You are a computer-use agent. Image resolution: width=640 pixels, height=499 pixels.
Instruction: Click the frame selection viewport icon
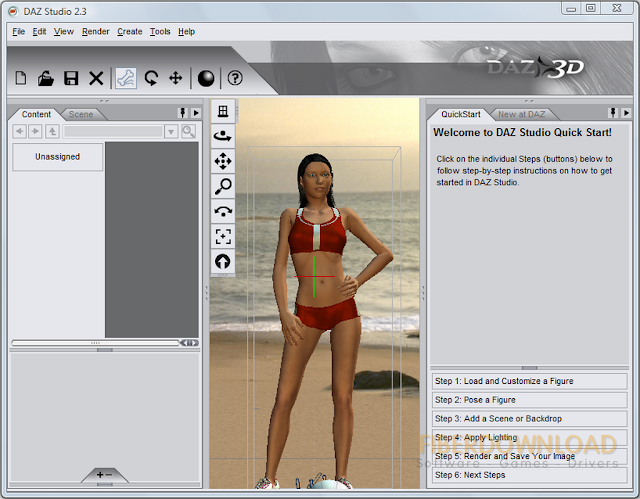pyautogui.click(x=223, y=236)
